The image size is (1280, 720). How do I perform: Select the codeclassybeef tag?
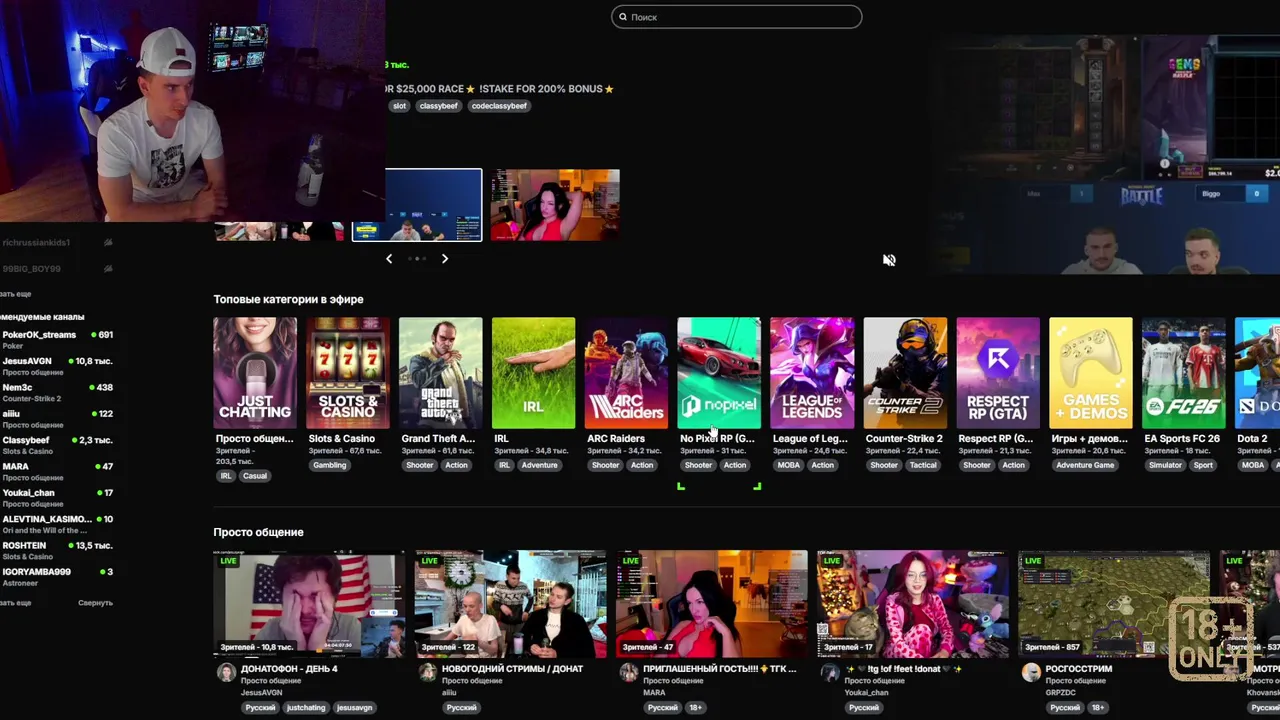499,106
